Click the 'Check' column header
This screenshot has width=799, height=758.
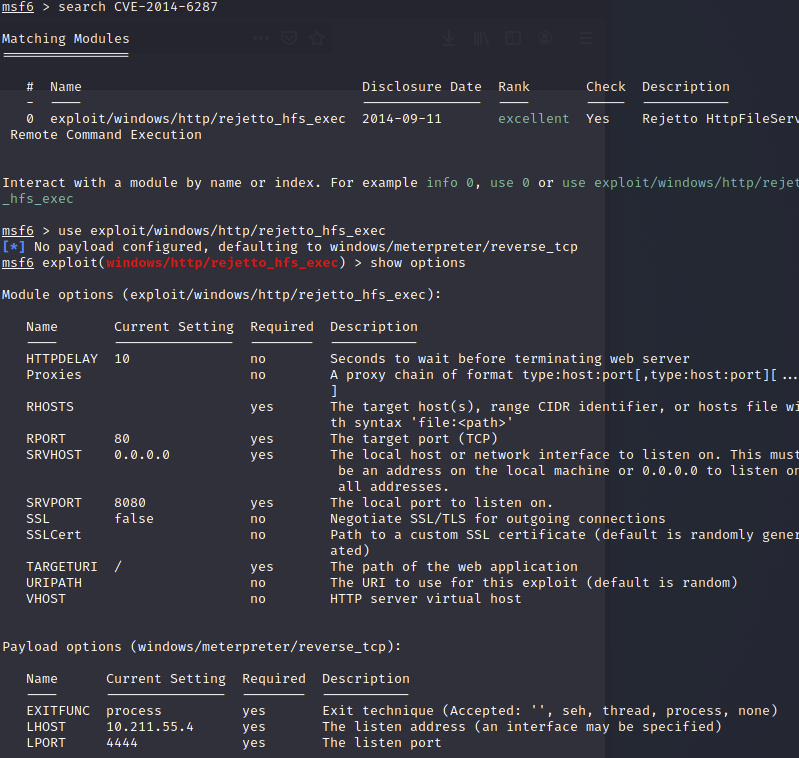tap(605, 87)
